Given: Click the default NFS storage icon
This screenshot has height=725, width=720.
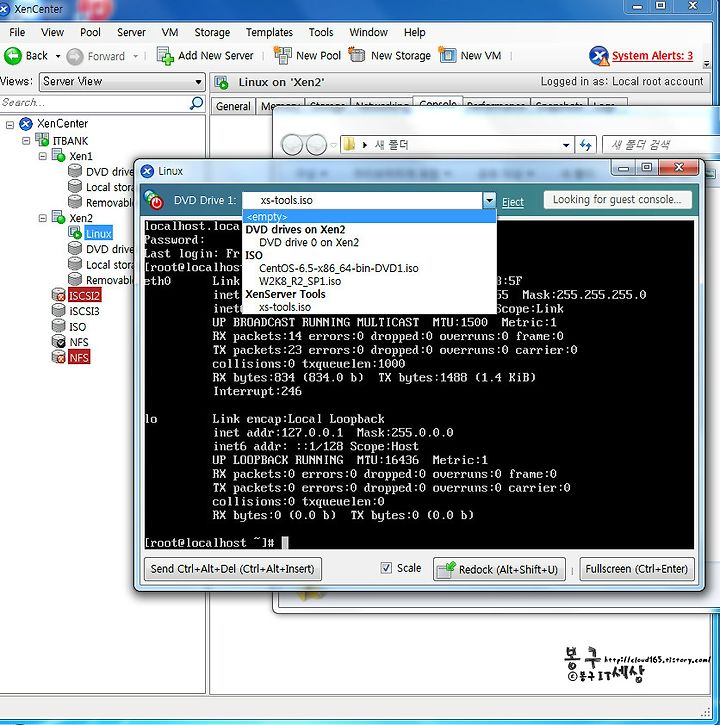Looking at the screenshot, I should click(x=58, y=341).
